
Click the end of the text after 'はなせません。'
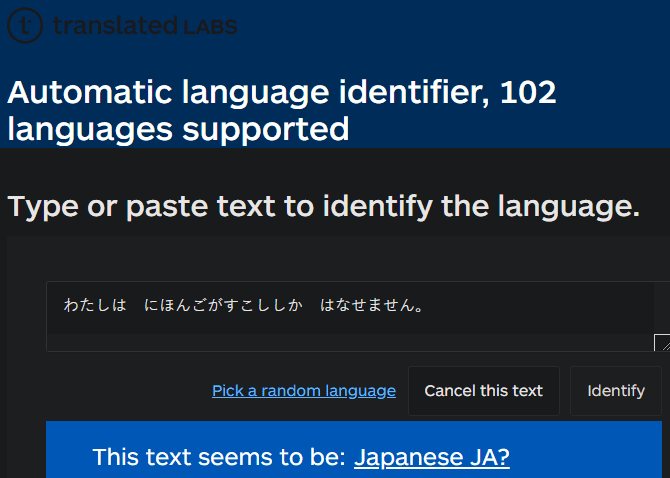[x=430, y=305]
